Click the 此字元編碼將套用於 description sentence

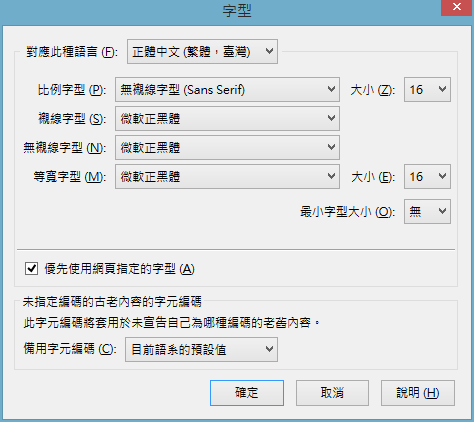[x=171, y=323]
